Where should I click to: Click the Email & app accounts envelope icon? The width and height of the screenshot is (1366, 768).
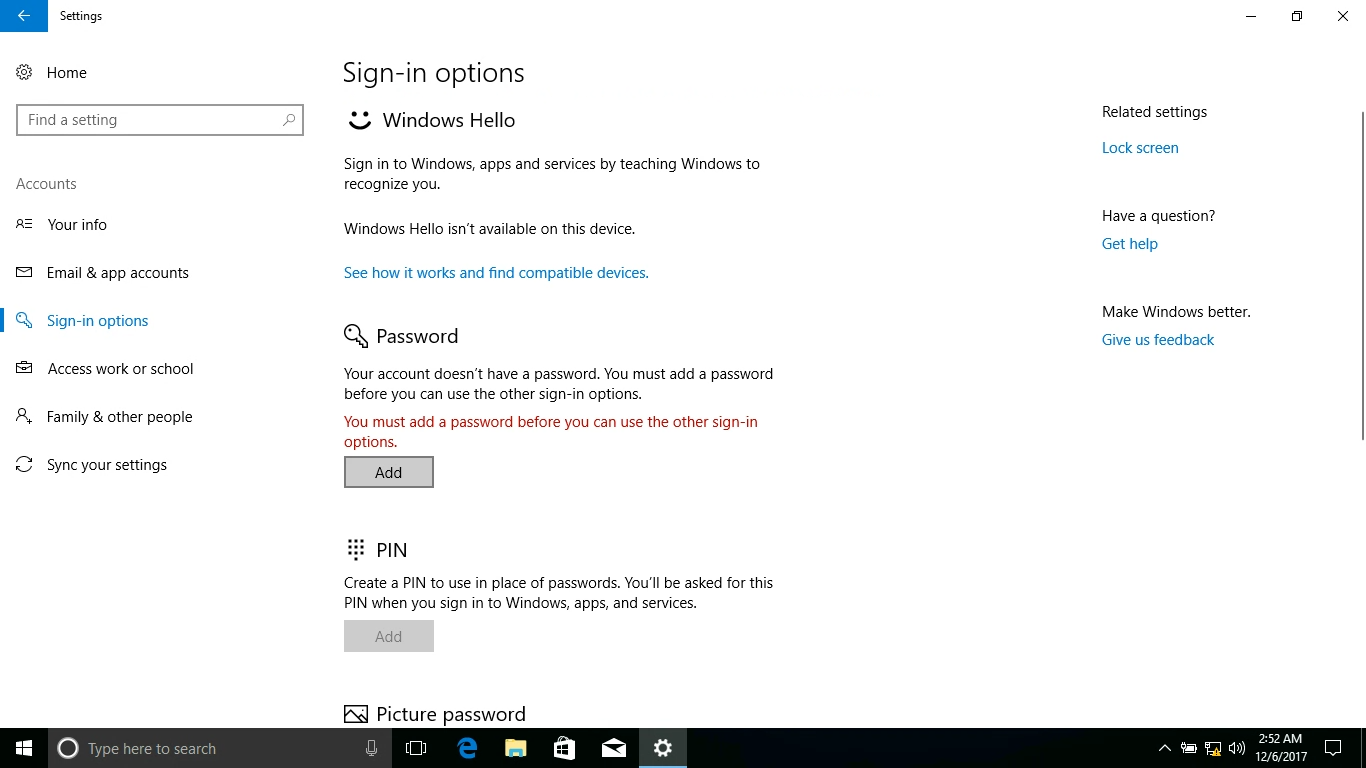click(24, 272)
